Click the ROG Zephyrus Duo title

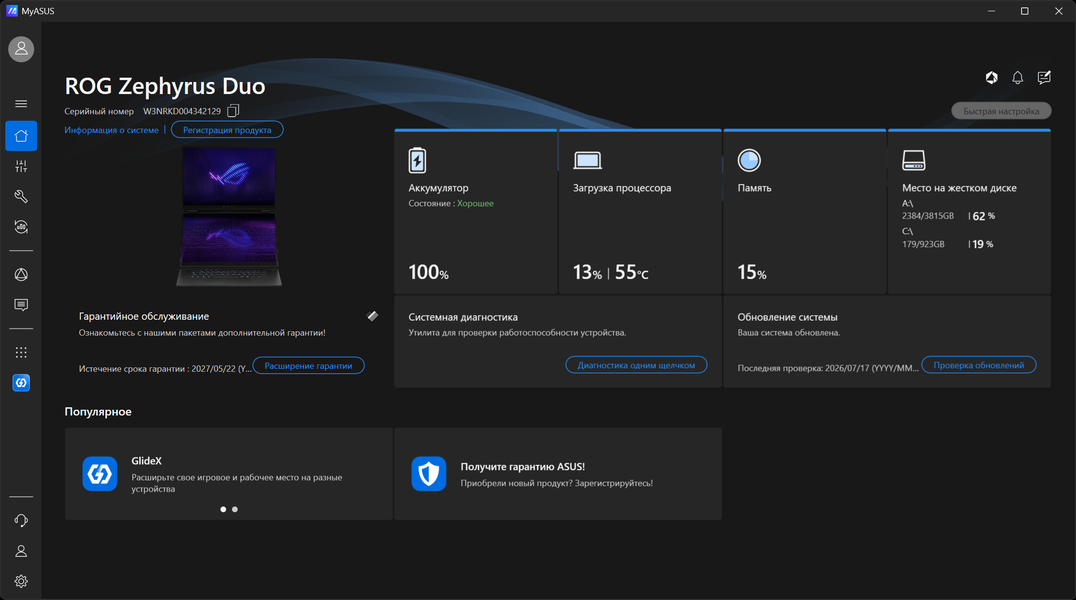[165, 86]
